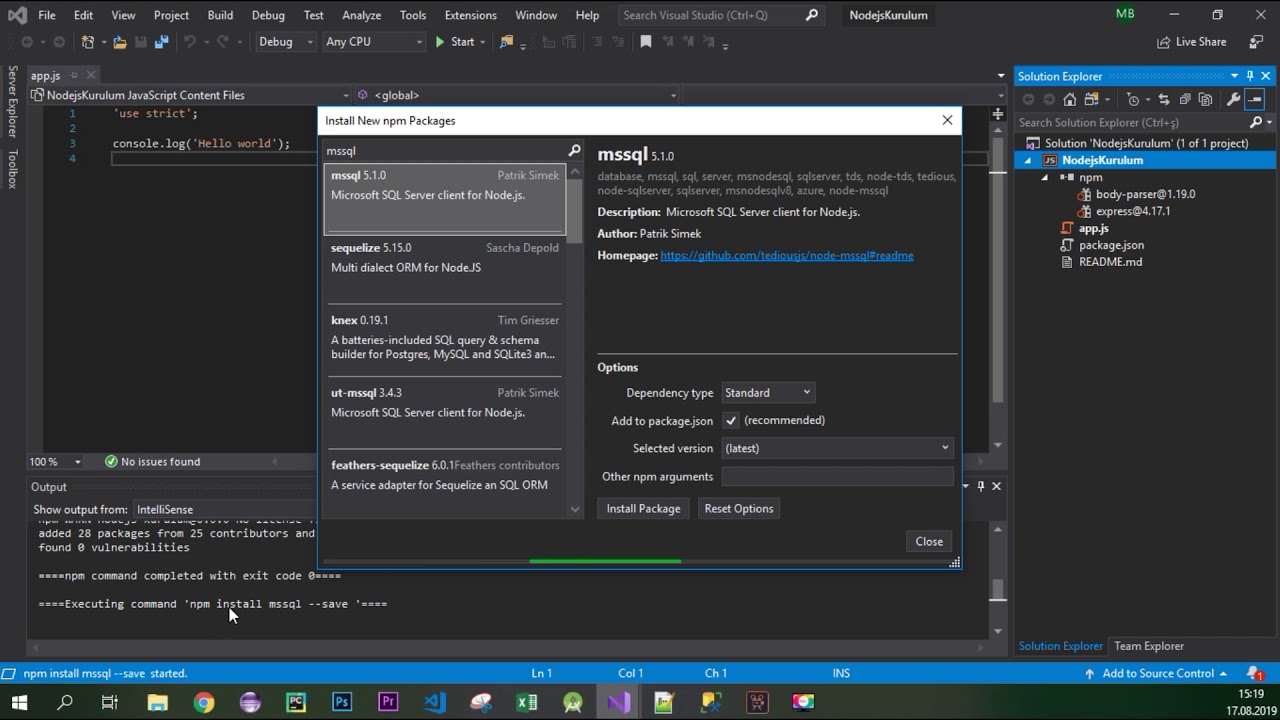Pin the Solution Explorer panel
The image size is (1280, 720).
(x=1250, y=76)
